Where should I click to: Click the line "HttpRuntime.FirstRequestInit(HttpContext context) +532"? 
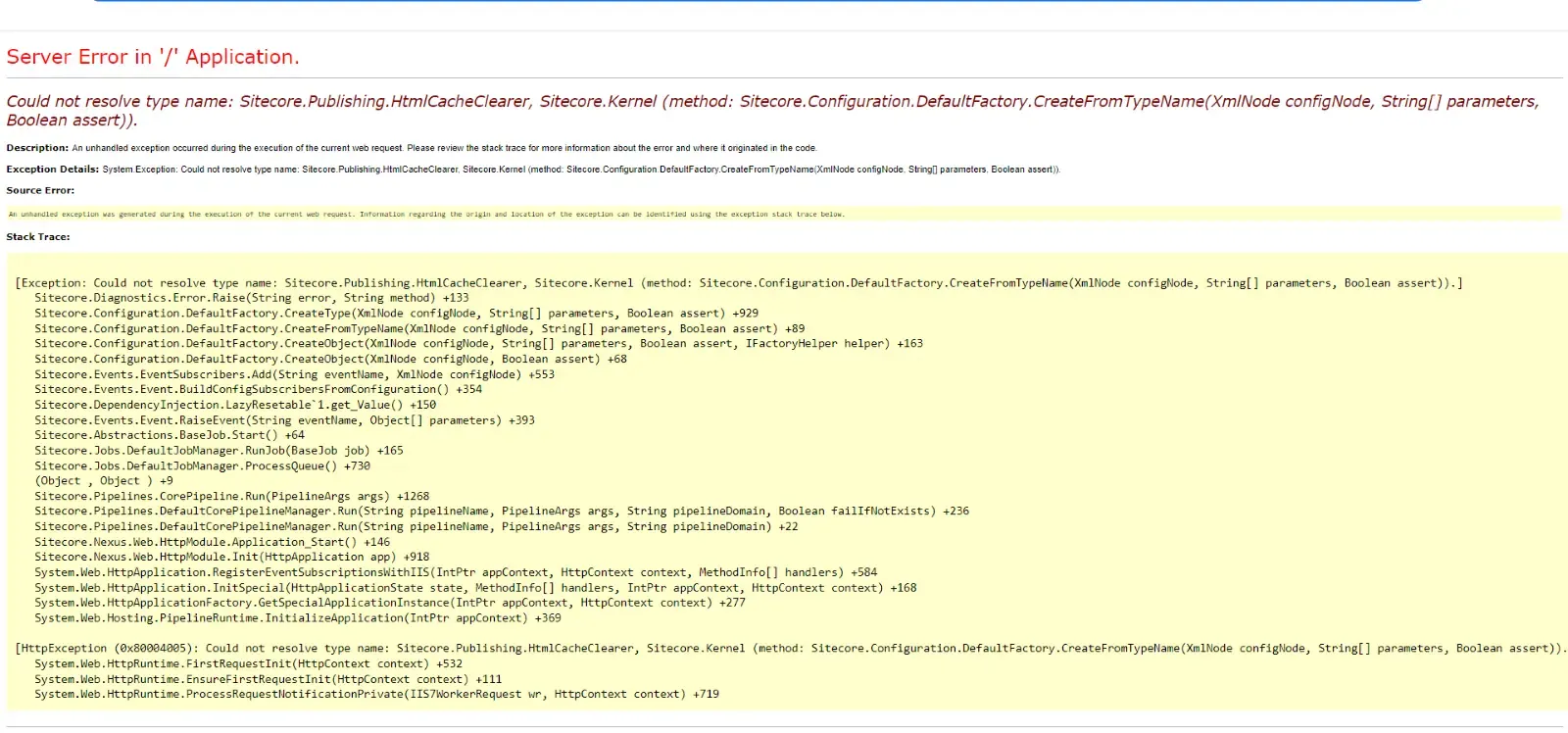[x=248, y=664]
